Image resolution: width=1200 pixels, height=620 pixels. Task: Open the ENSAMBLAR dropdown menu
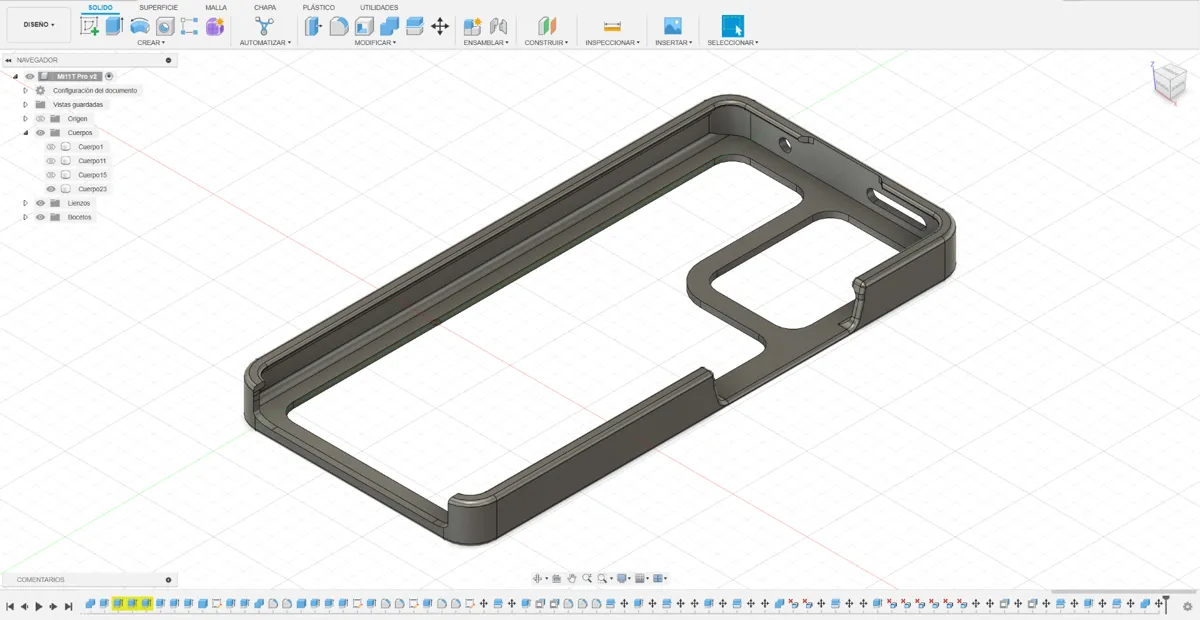(486, 43)
